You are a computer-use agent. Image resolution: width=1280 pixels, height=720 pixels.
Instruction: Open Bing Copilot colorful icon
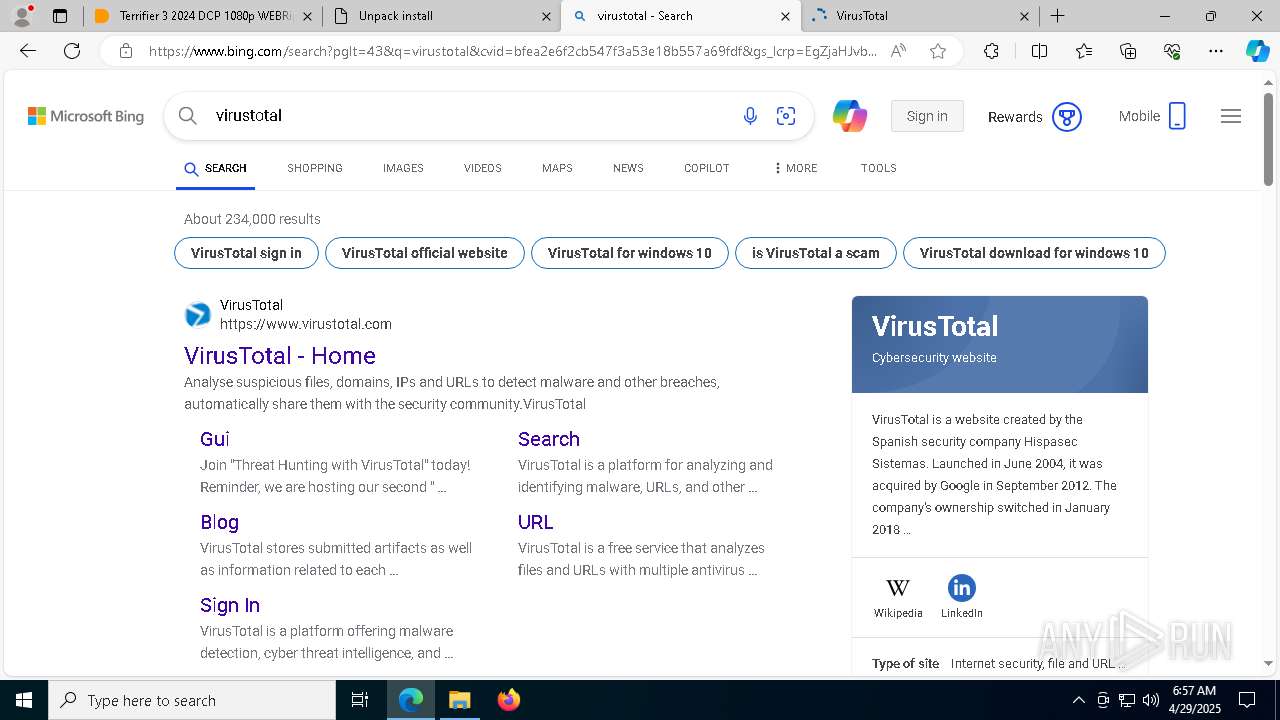850,116
